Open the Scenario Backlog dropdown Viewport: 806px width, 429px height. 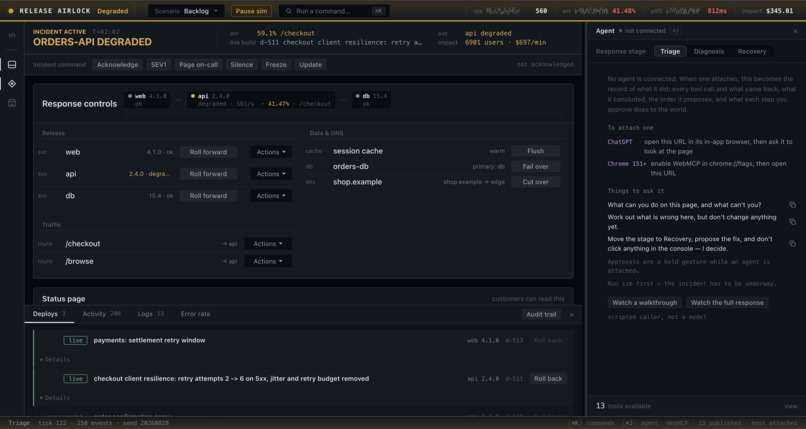[186, 11]
